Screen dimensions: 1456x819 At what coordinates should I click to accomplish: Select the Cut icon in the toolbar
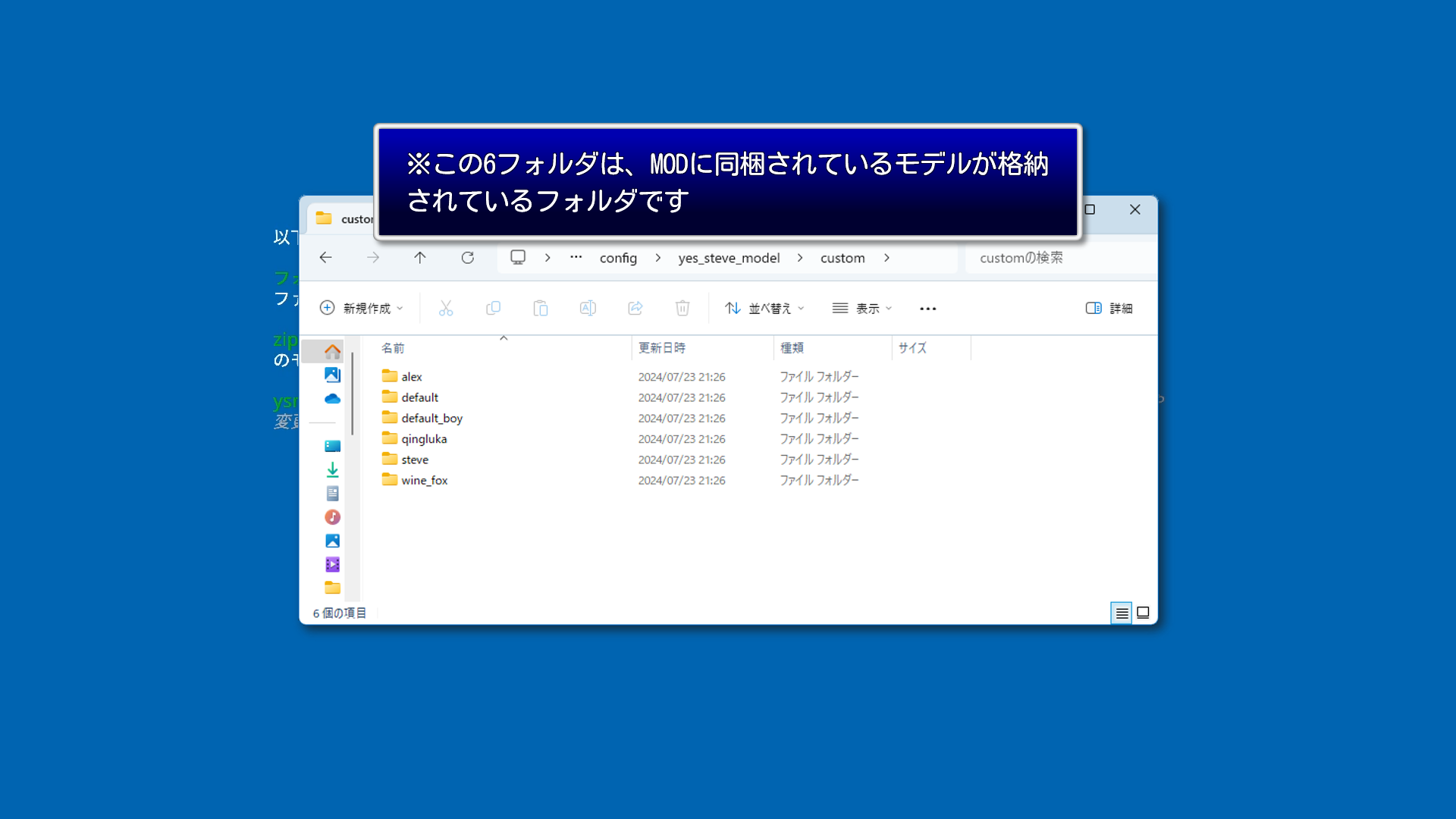tap(446, 308)
